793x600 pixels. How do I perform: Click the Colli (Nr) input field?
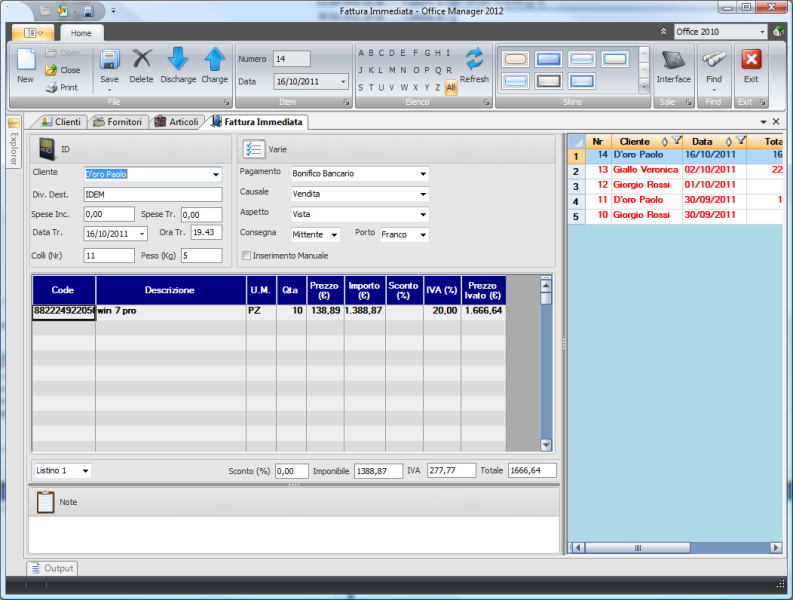point(109,256)
